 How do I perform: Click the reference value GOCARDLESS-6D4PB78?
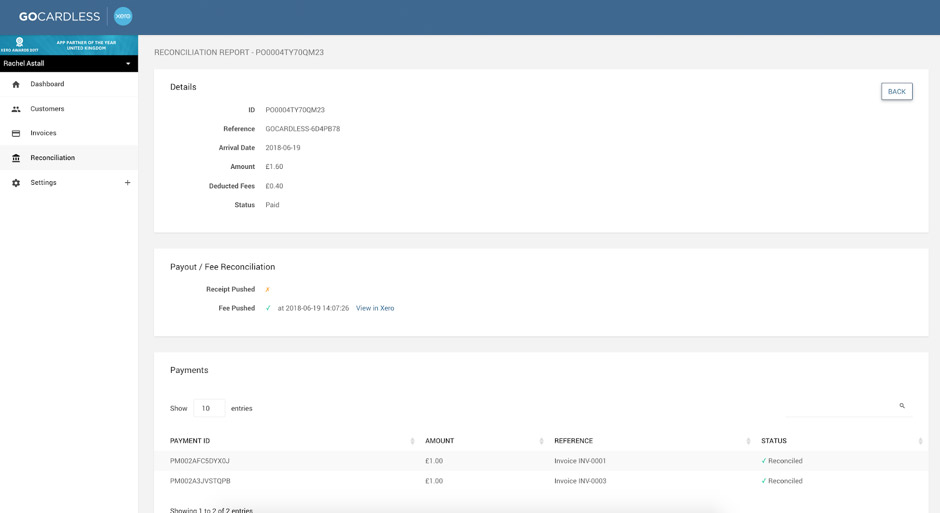pyautogui.click(x=303, y=129)
